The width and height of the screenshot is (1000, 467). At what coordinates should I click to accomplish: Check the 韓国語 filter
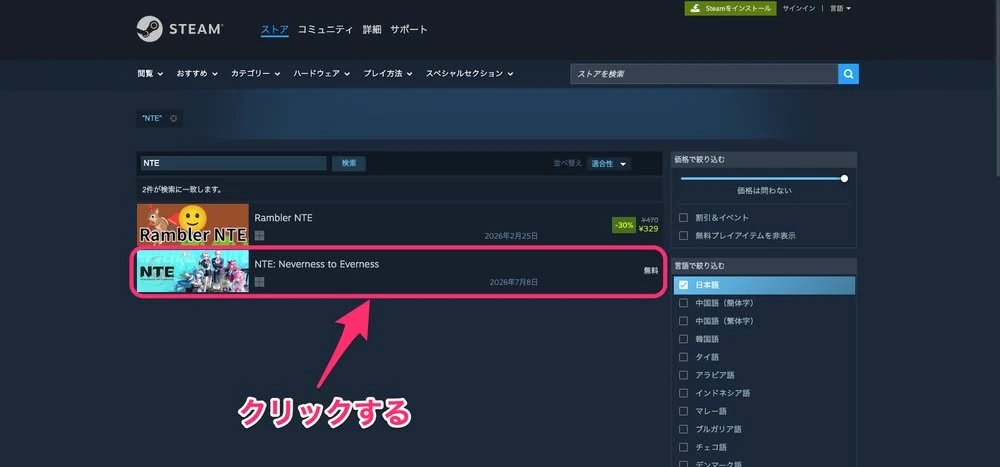pos(684,339)
